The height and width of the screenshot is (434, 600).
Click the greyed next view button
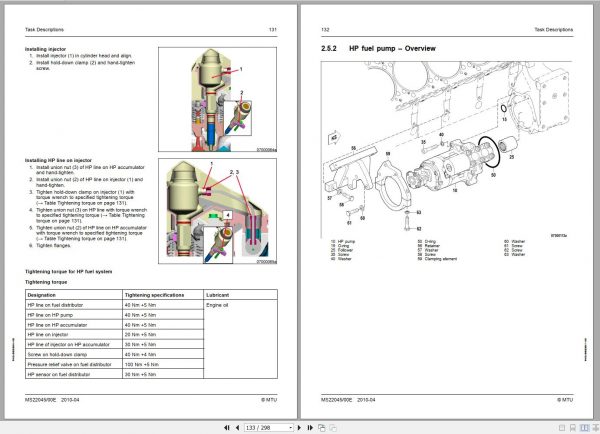tap(333, 427)
